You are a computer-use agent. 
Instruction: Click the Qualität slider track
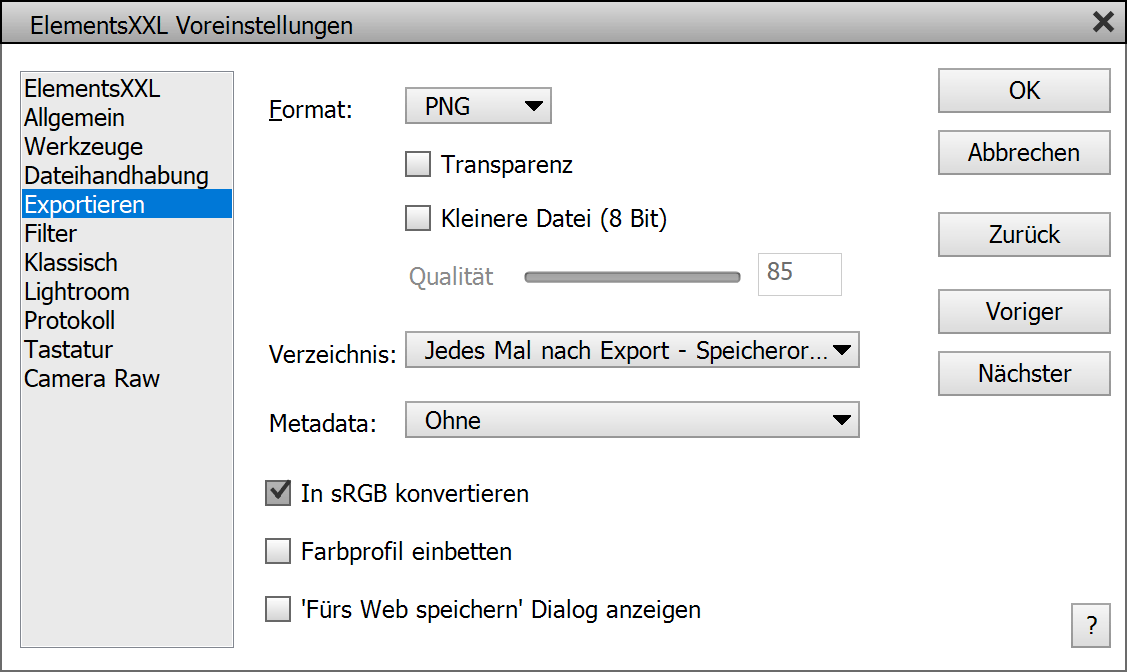pos(632,277)
